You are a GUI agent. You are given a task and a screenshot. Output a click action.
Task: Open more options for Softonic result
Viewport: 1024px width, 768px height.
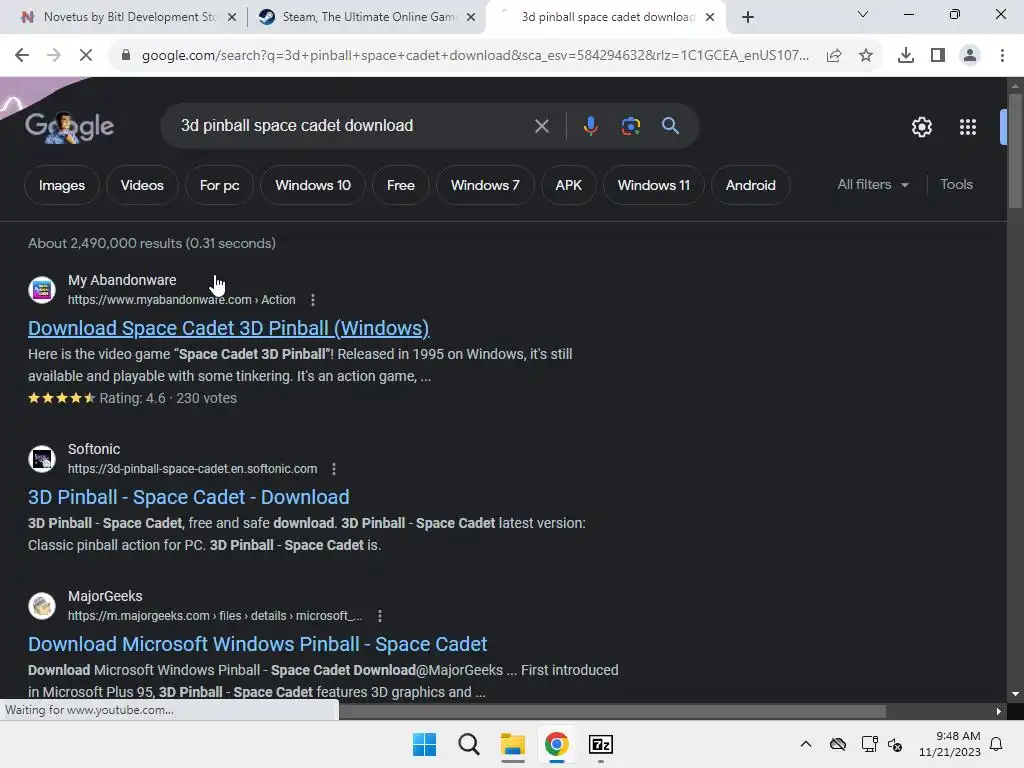point(334,469)
